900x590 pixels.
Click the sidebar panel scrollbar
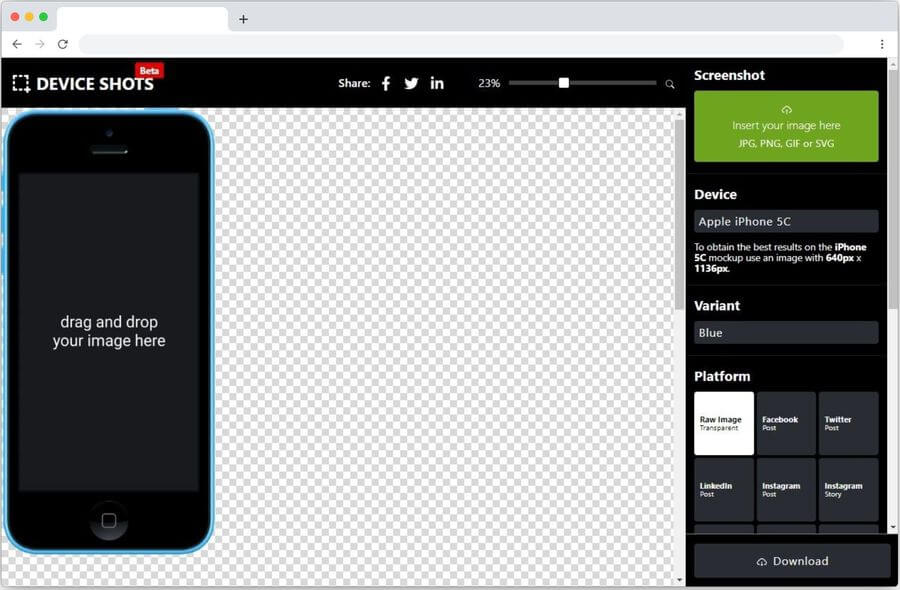pyautogui.click(x=893, y=189)
